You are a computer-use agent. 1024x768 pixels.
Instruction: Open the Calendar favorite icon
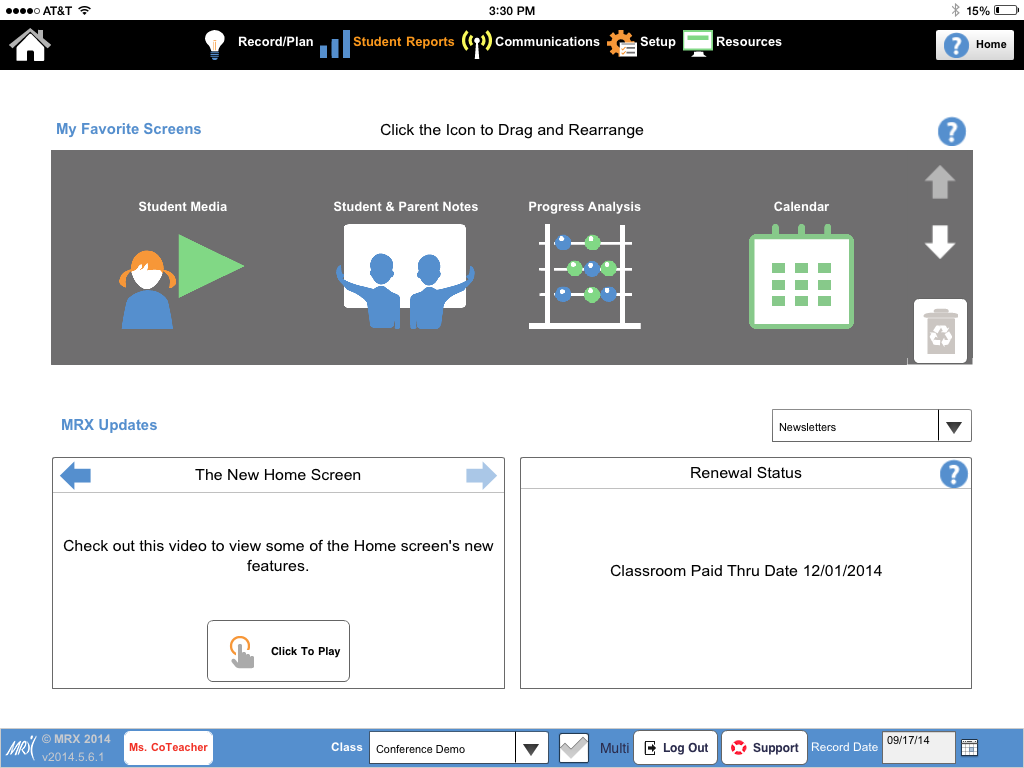click(801, 281)
